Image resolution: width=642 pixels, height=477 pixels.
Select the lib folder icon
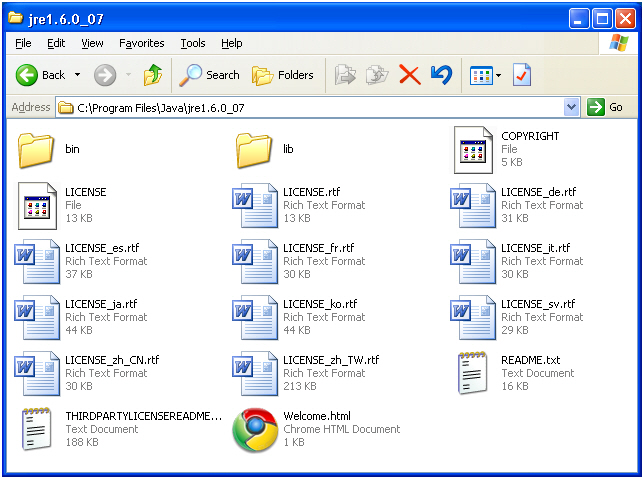(x=254, y=150)
